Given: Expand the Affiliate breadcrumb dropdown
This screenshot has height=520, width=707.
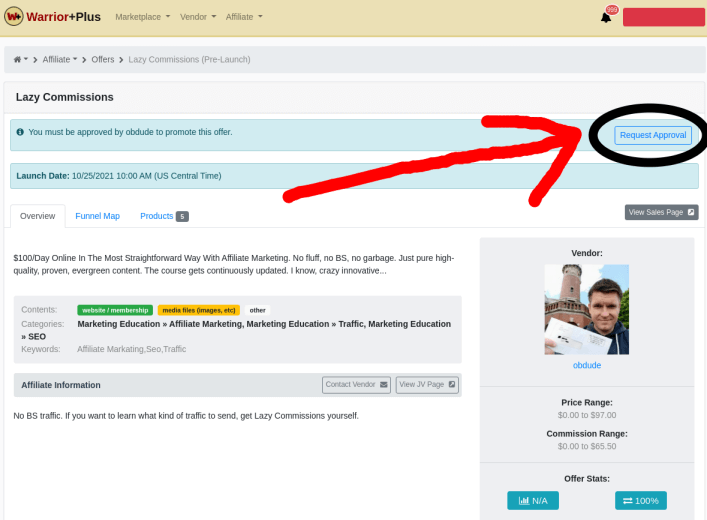Looking at the screenshot, I should click(x=60, y=60).
